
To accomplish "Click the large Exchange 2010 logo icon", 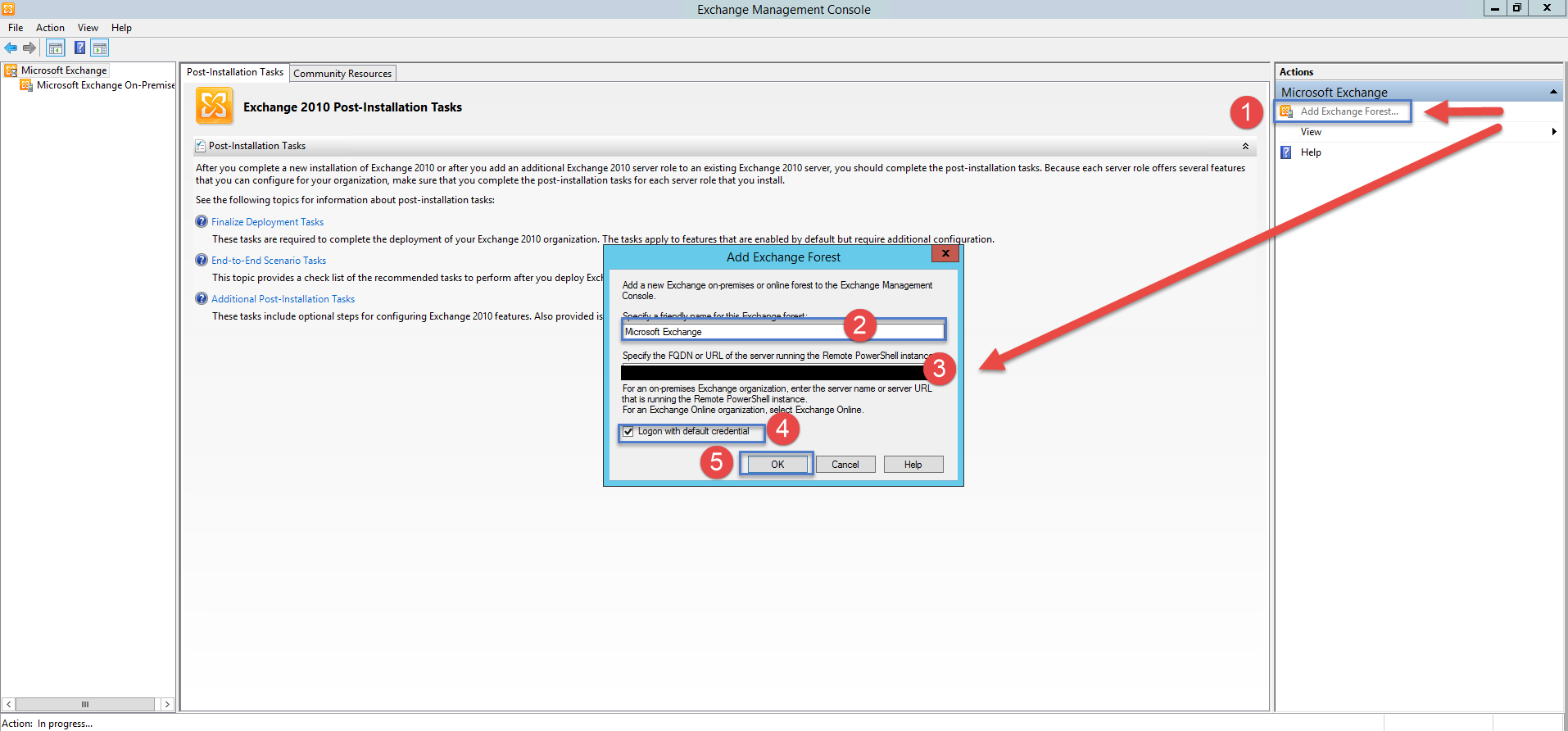I will click(x=214, y=107).
